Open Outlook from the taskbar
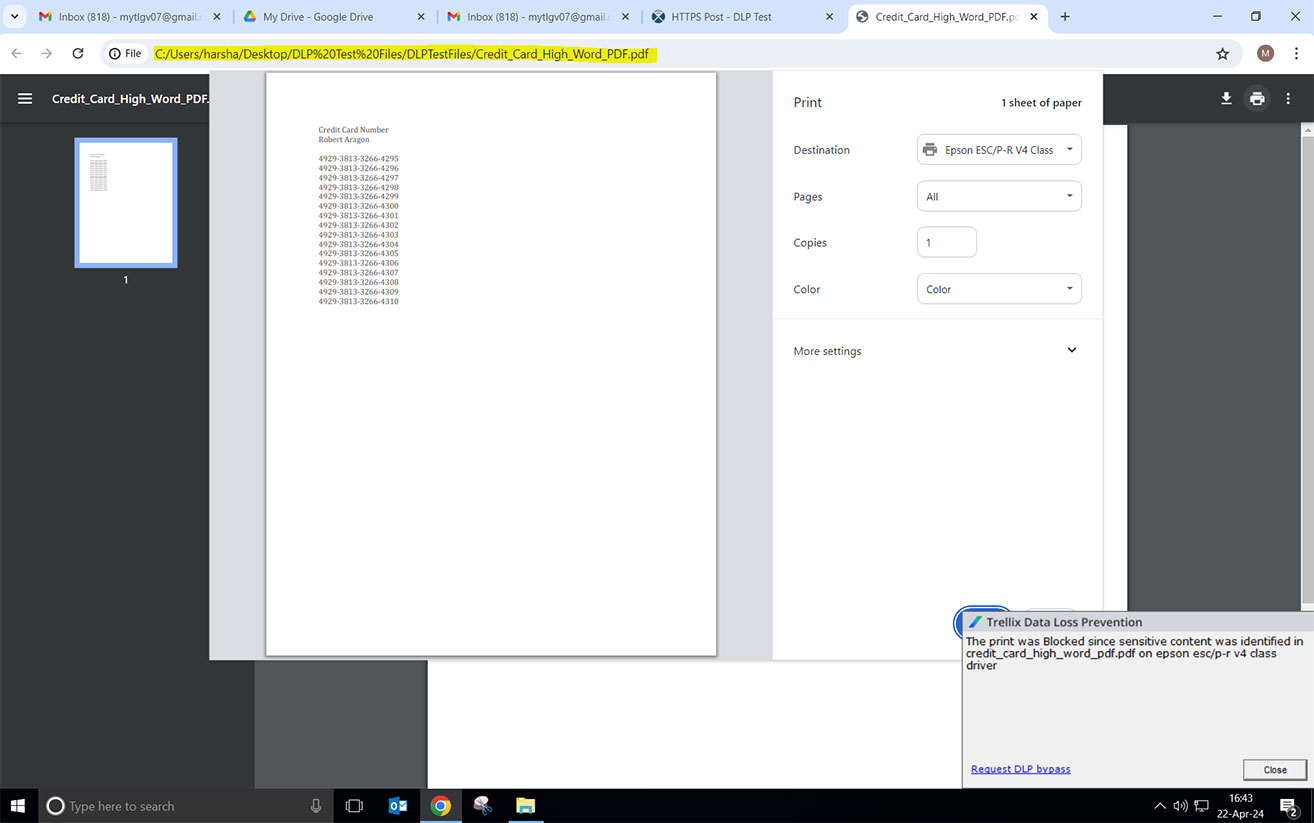This screenshot has height=823, width=1314. coord(397,806)
